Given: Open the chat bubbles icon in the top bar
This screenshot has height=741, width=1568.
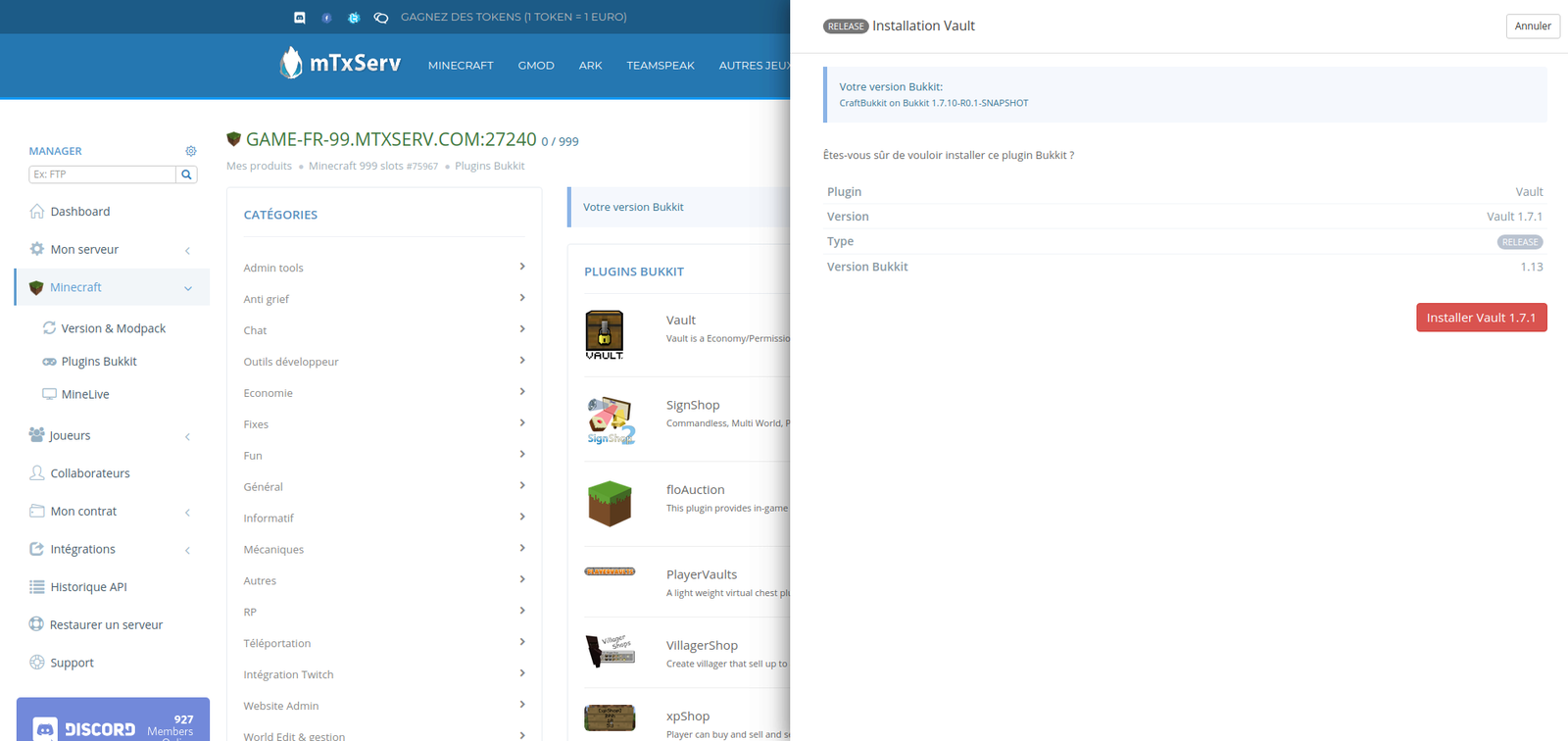Looking at the screenshot, I should [381, 18].
